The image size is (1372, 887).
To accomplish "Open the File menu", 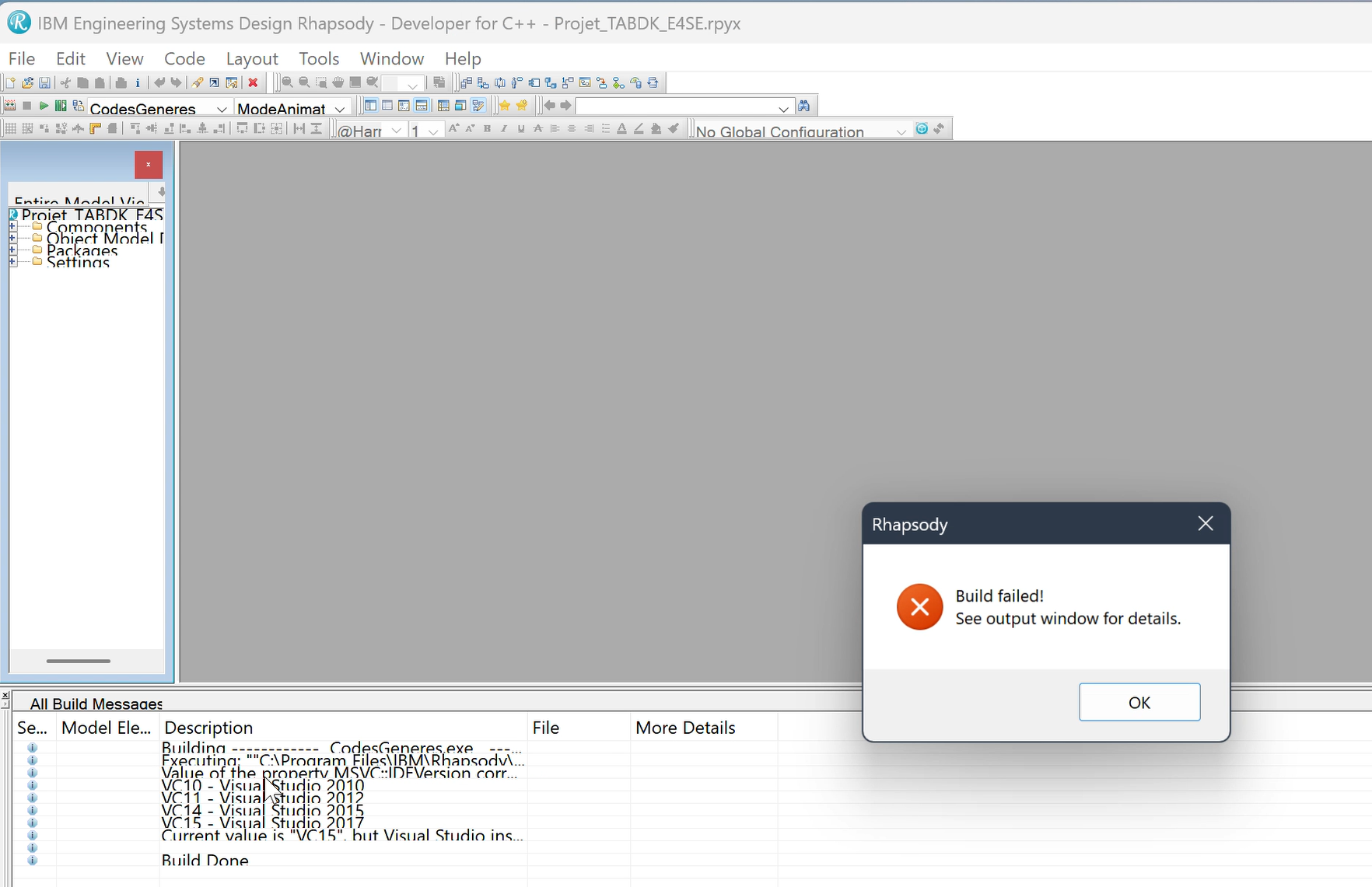I will click(x=22, y=58).
